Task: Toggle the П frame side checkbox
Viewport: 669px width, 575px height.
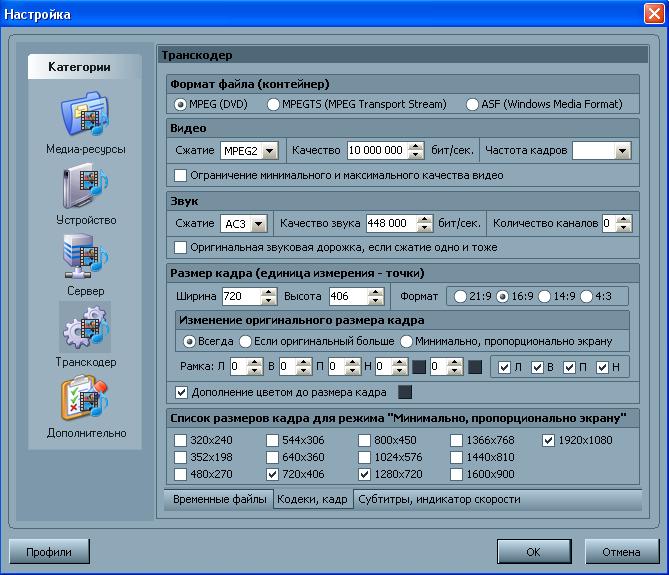Action: pyautogui.click(x=570, y=367)
